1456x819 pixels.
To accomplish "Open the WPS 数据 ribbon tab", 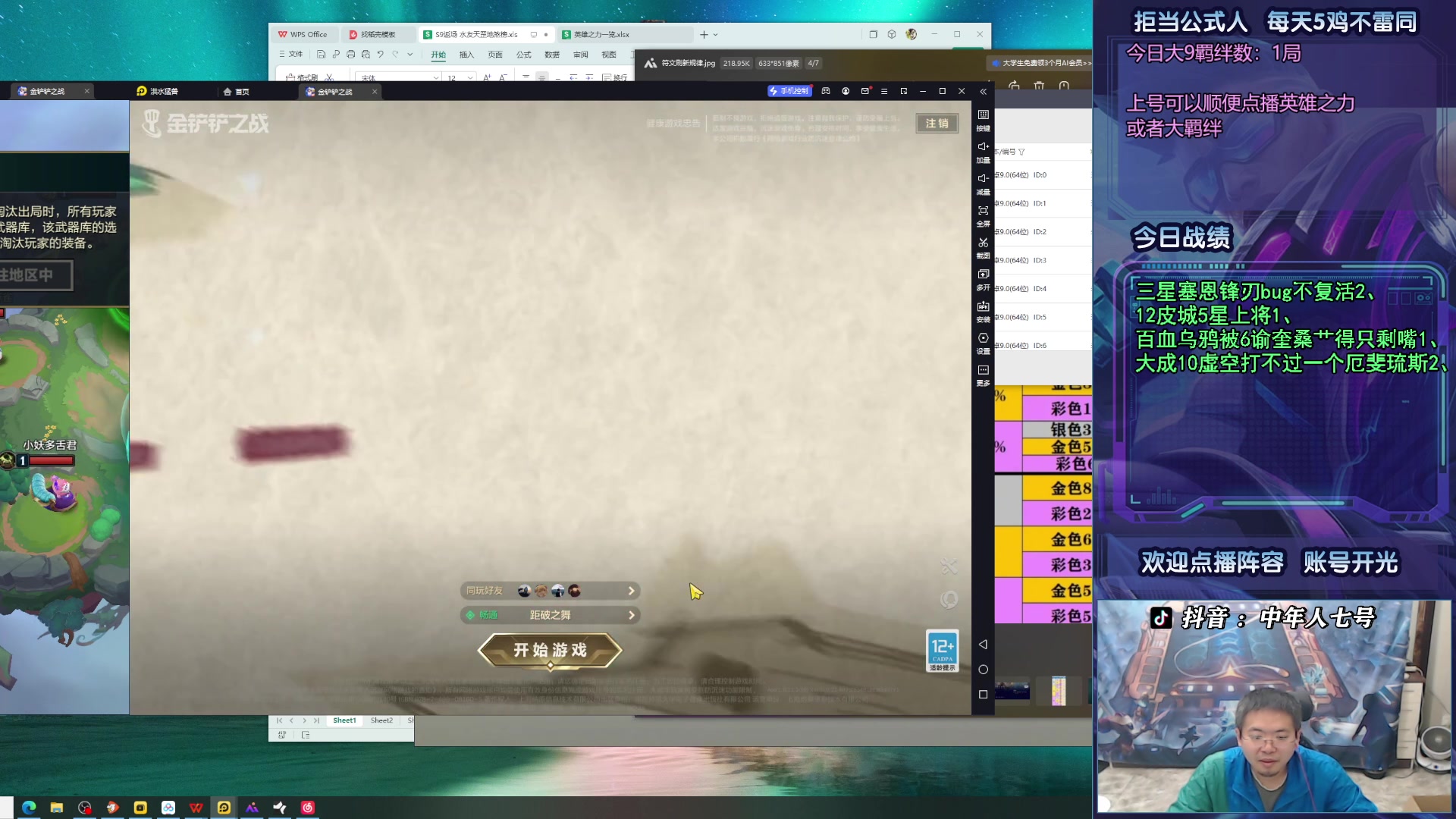I will point(552,55).
